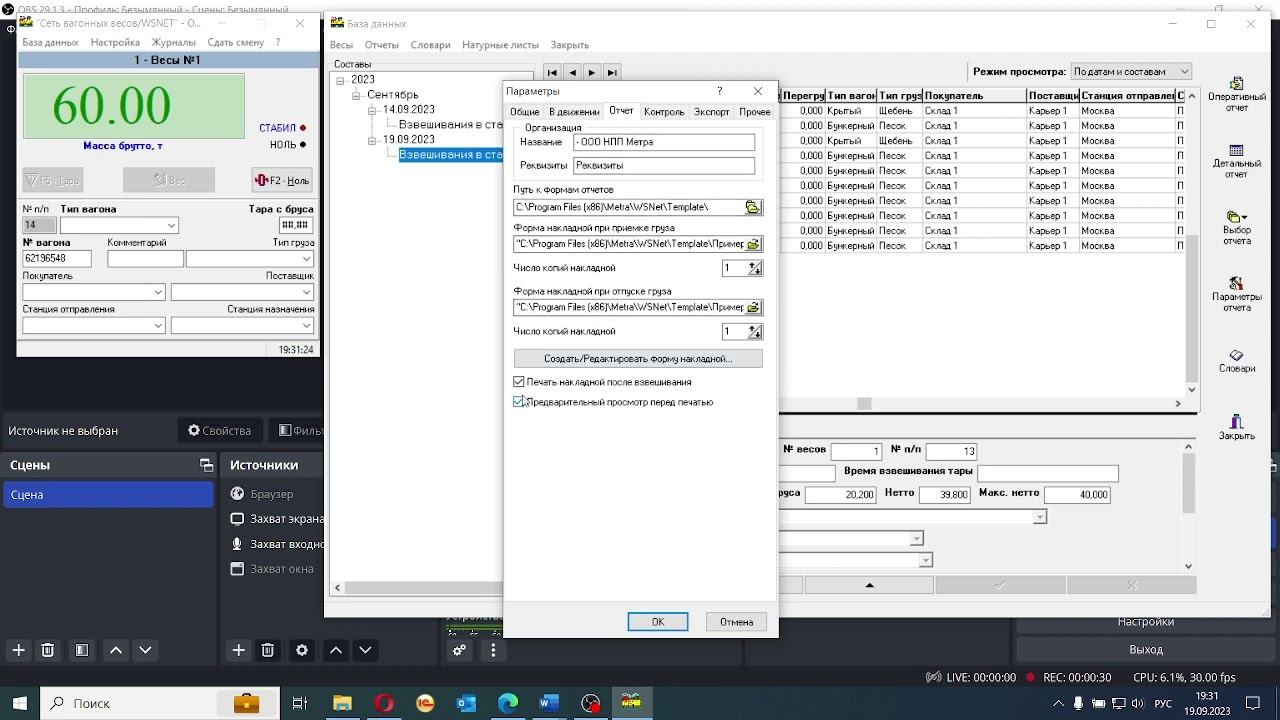
Task: Open File Explorer from the taskbar
Action: pos(342,703)
